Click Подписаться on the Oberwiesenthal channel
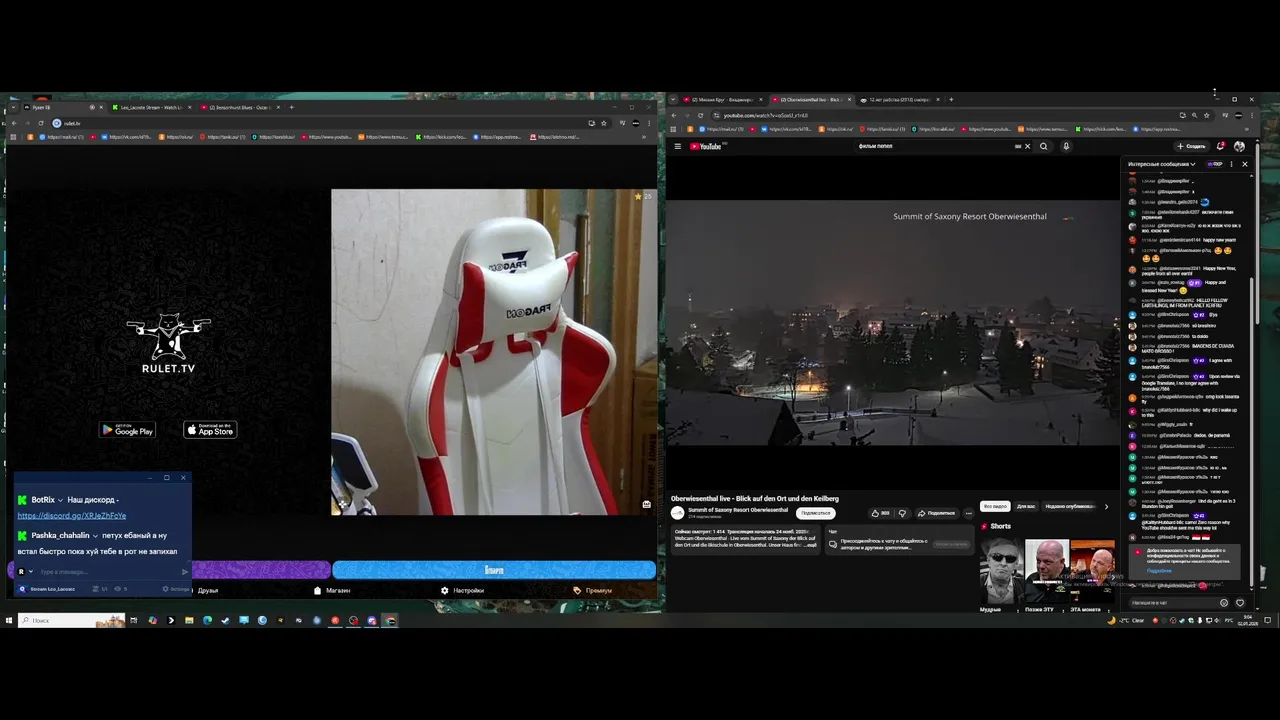This screenshot has width=1280, height=720. tap(816, 513)
